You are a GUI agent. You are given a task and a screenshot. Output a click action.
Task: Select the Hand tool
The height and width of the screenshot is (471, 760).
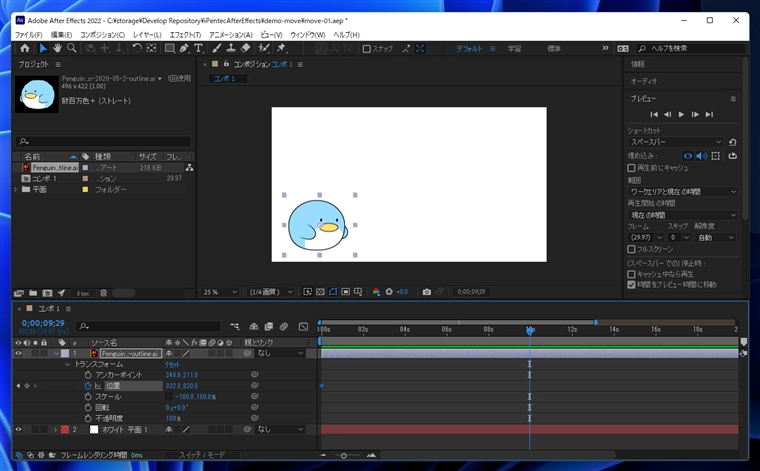[x=57, y=48]
